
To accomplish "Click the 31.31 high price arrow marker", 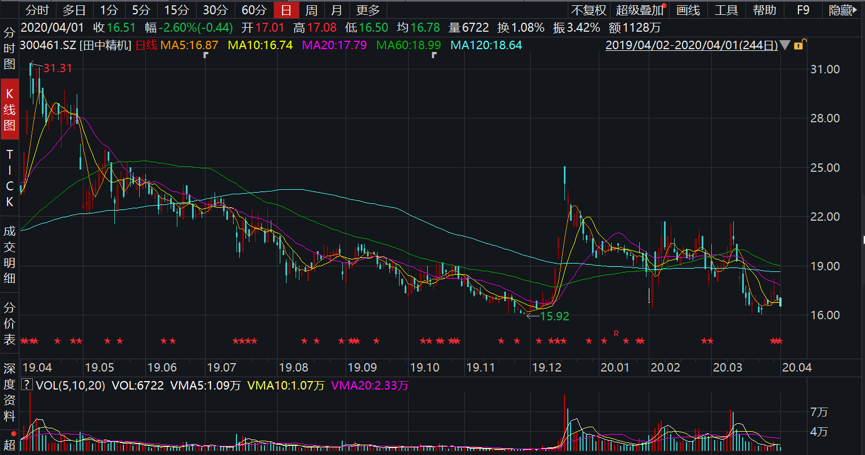I will [x=48, y=67].
